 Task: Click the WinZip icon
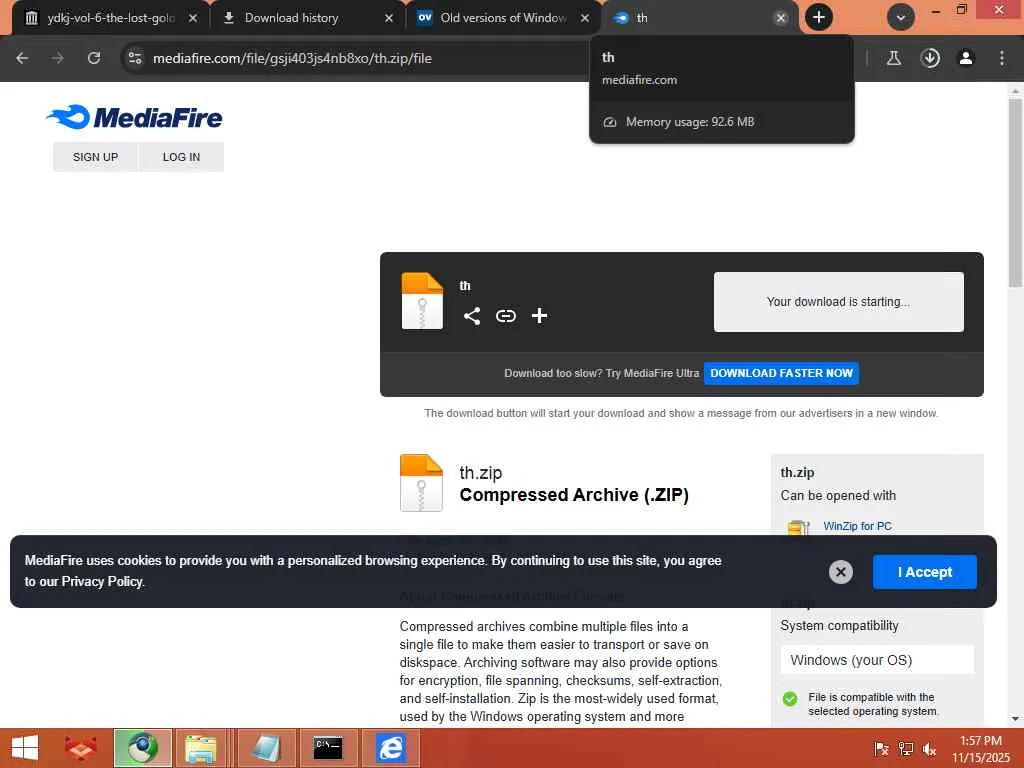[798, 528]
